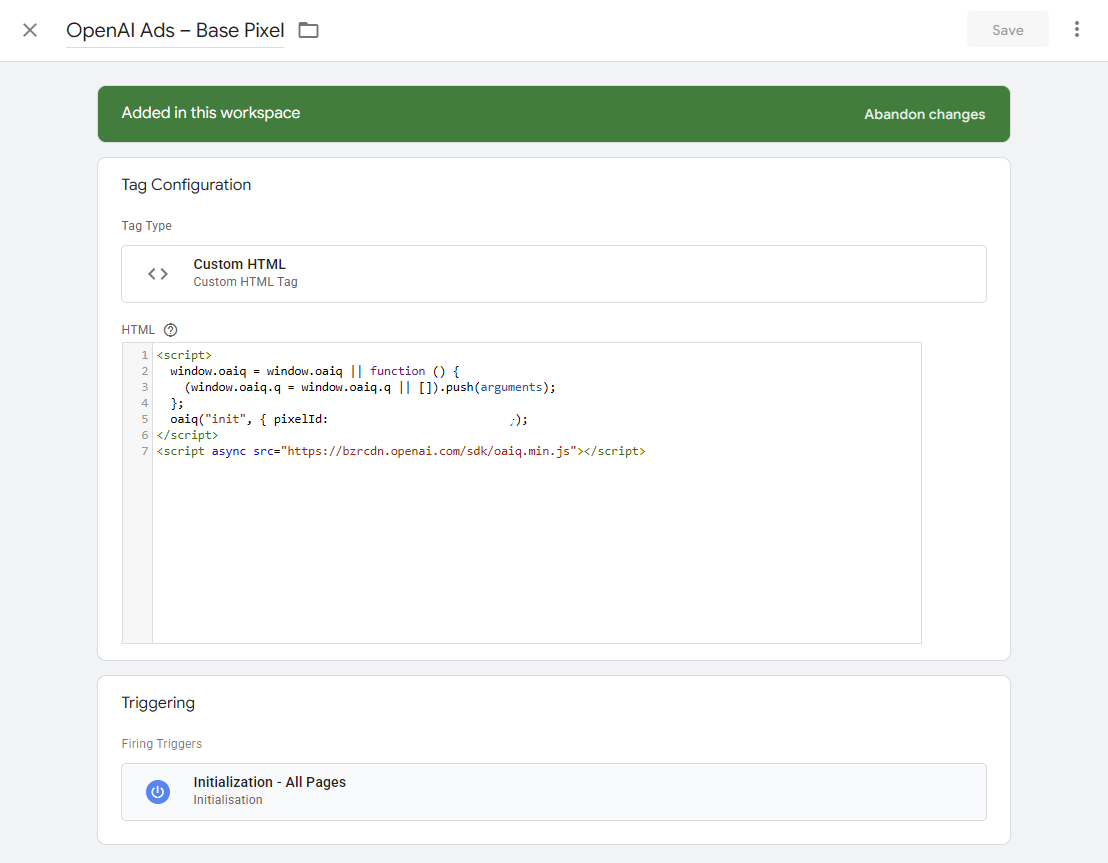Click the bzrcdn.openai.com script src line
The image size is (1108, 863).
point(401,451)
